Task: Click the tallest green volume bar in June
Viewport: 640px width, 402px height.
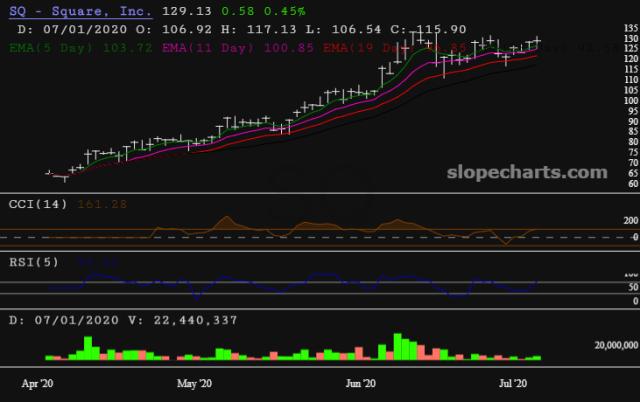Action: [x=399, y=346]
